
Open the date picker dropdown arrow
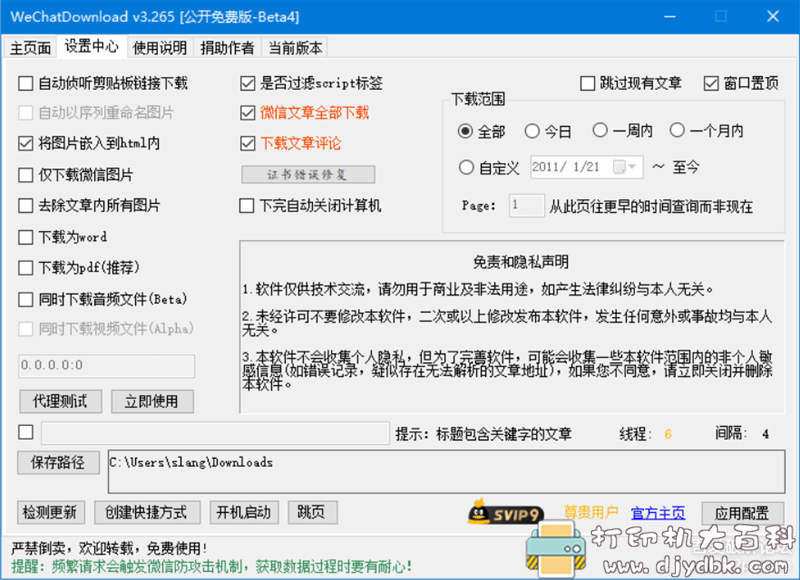point(632,167)
